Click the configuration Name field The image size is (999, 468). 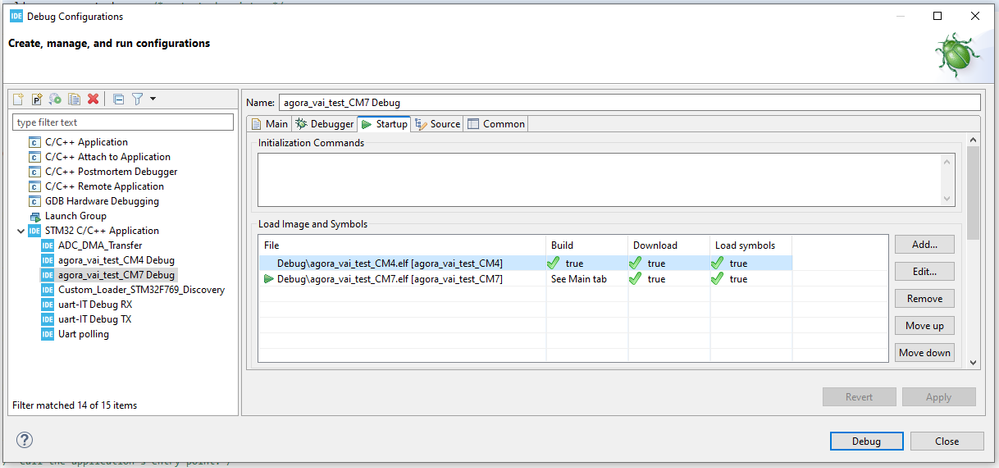[629, 102]
